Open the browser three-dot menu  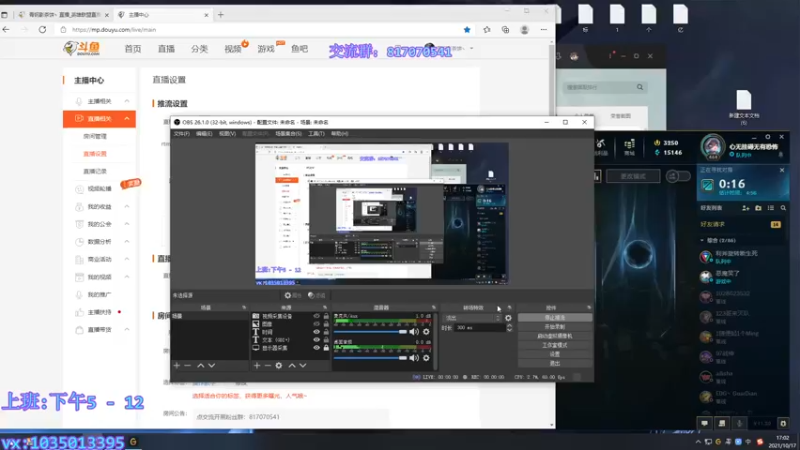(x=543, y=30)
